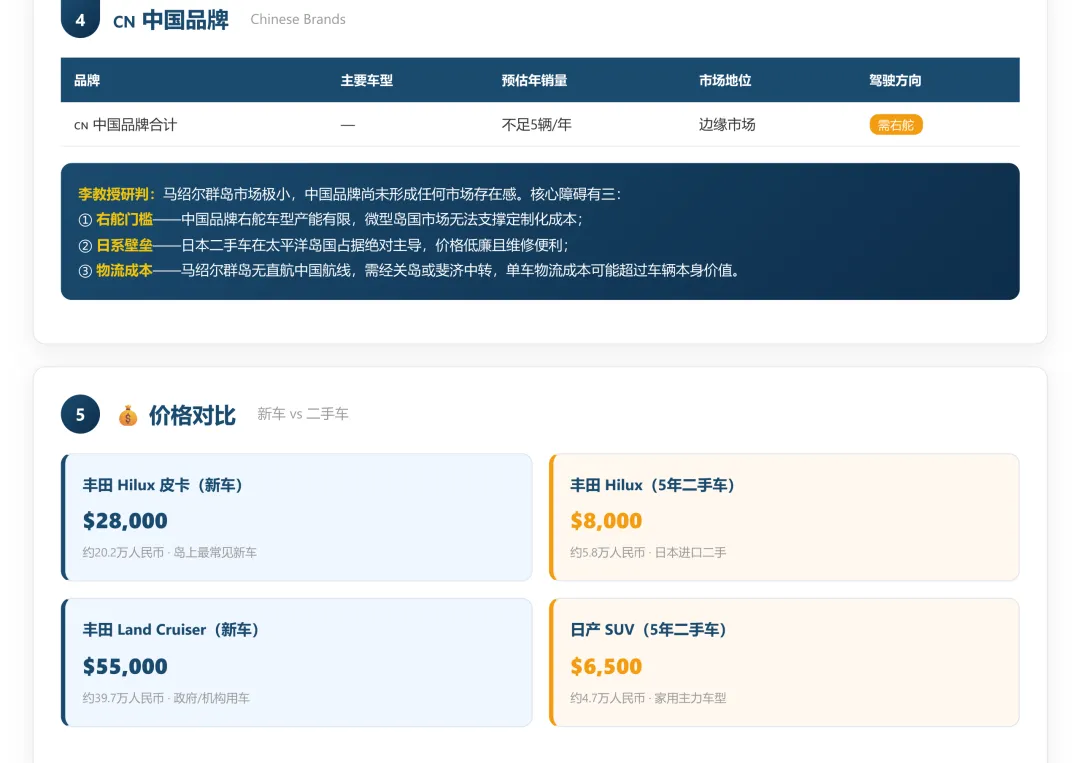
Task: Click the 日系壁垒 highlighted term
Action: [124, 245]
